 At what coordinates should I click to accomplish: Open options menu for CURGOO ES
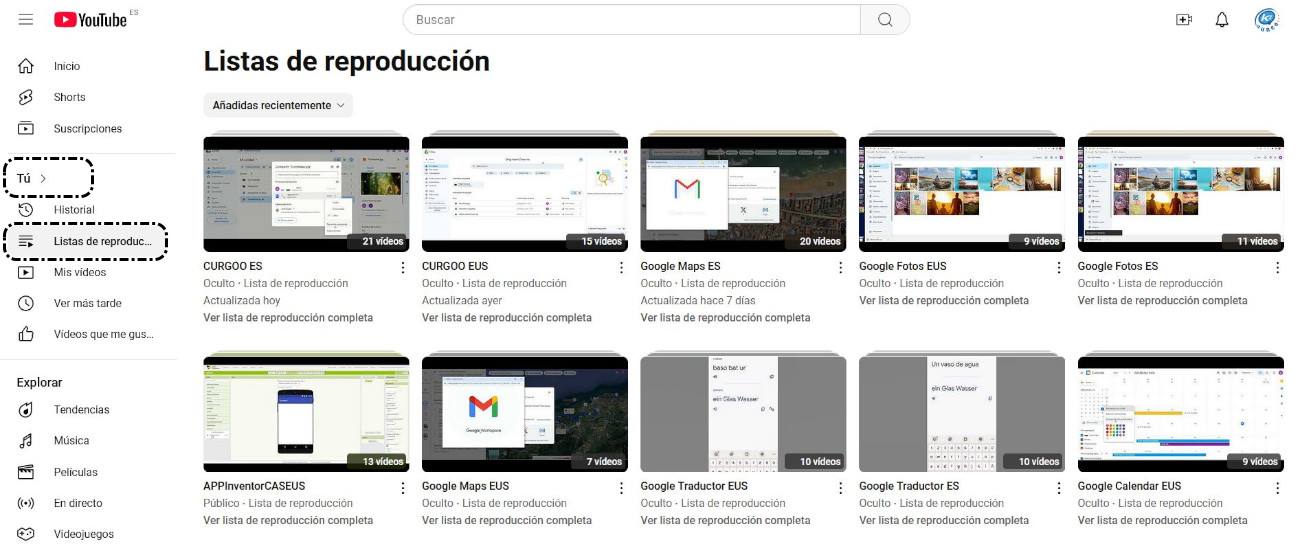click(403, 267)
